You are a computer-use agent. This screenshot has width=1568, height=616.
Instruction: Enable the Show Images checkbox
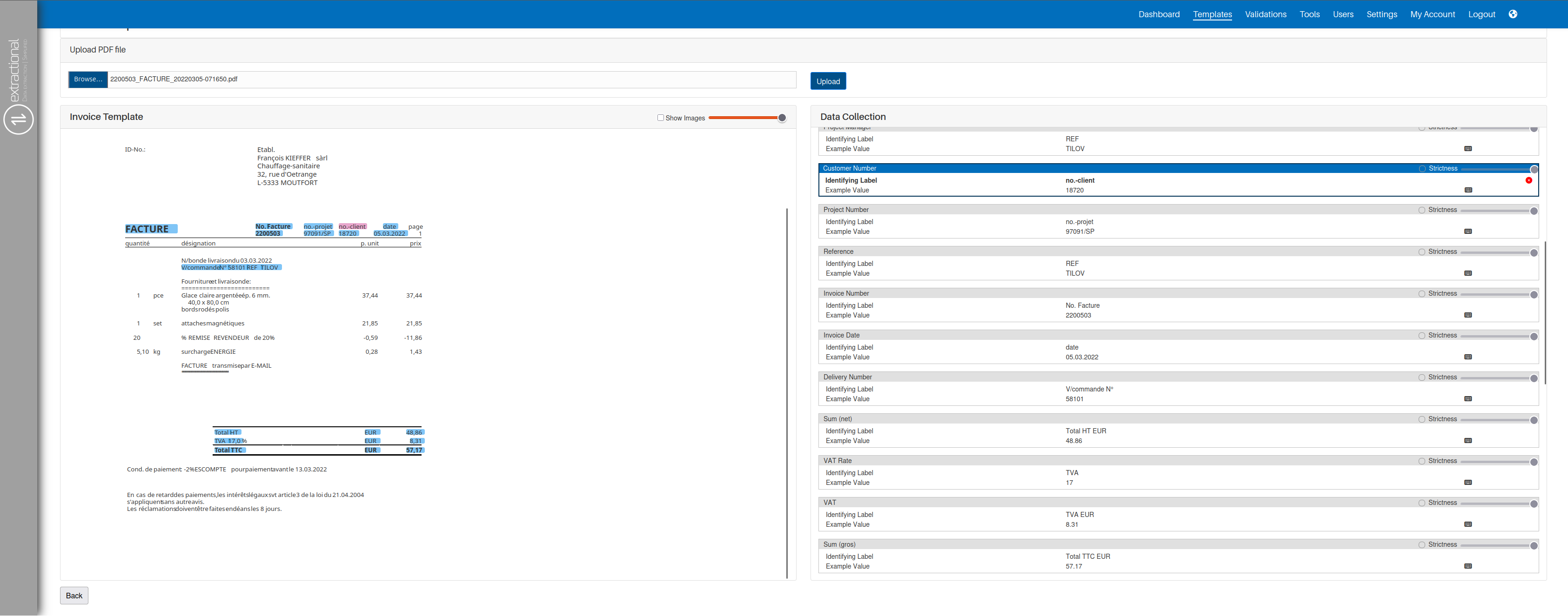[660, 118]
